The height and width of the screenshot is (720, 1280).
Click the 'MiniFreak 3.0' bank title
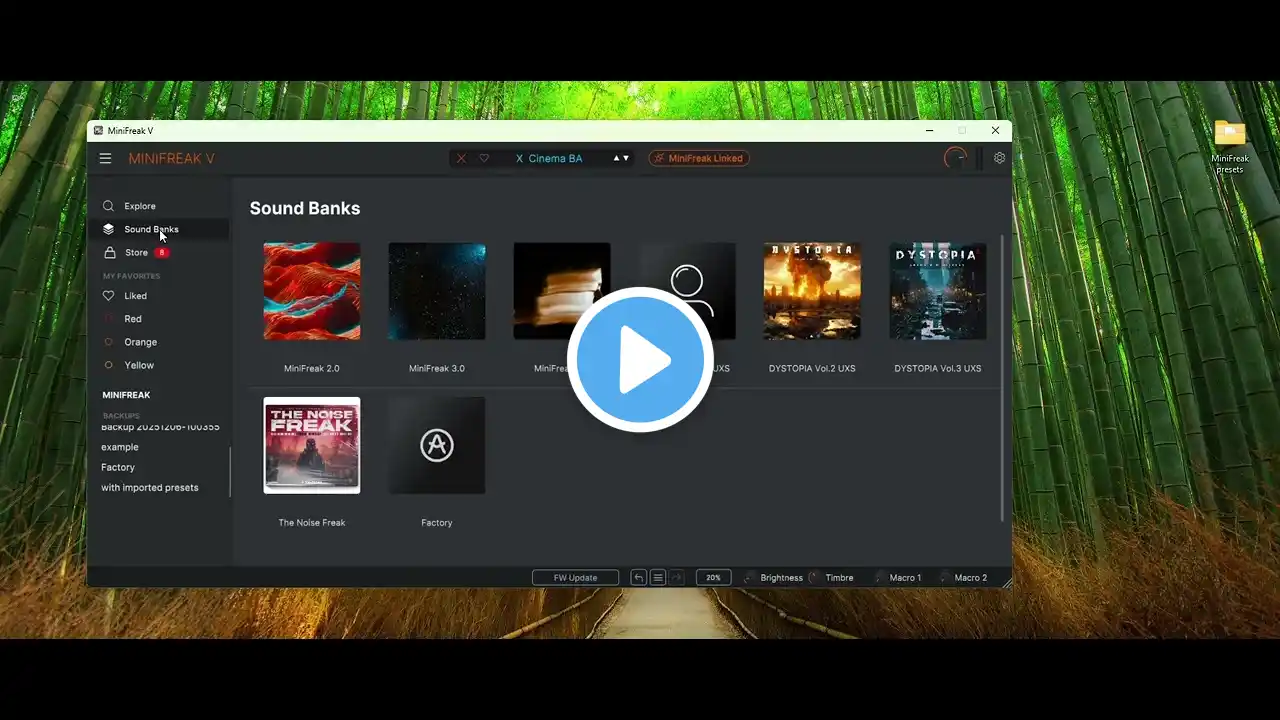(437, 369)
